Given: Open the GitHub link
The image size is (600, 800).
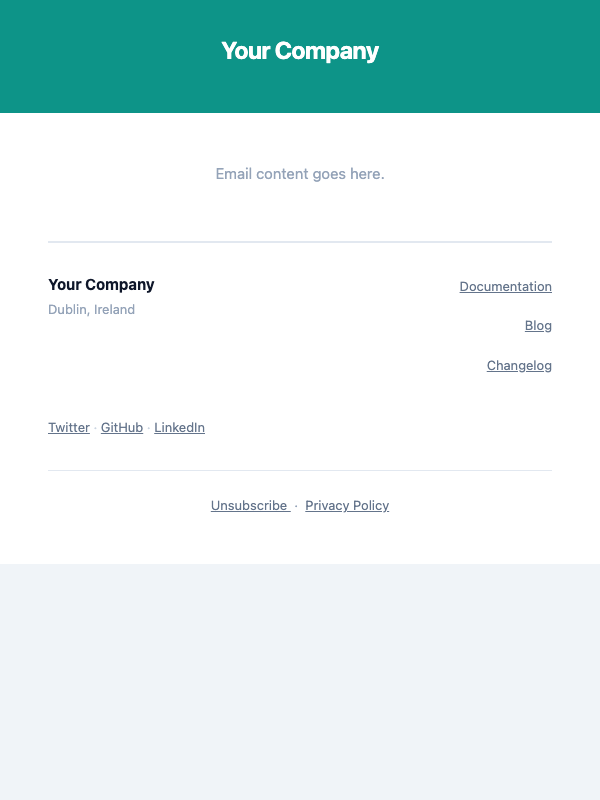Looking at the screenshot, I should 121,427.
